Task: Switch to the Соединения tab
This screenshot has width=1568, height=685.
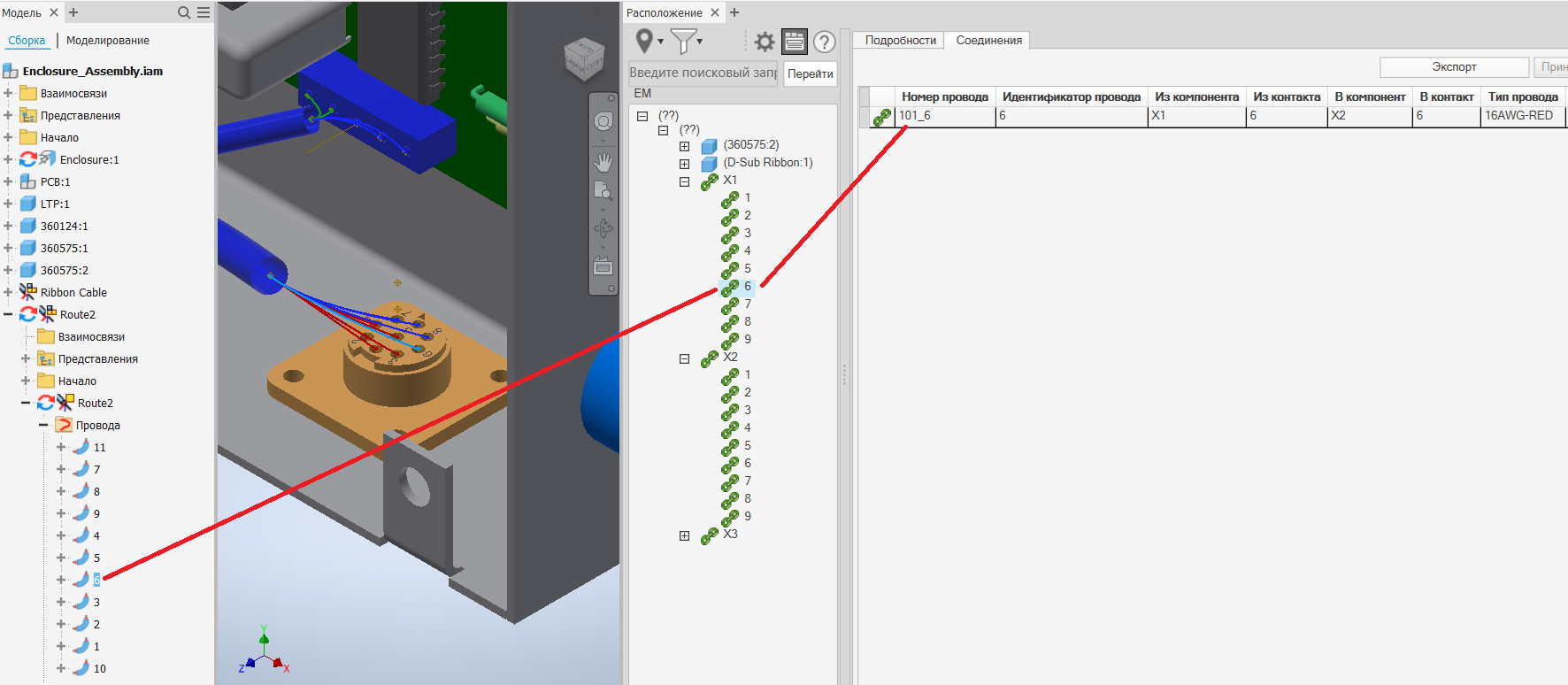Action: [x=988, y=40]
